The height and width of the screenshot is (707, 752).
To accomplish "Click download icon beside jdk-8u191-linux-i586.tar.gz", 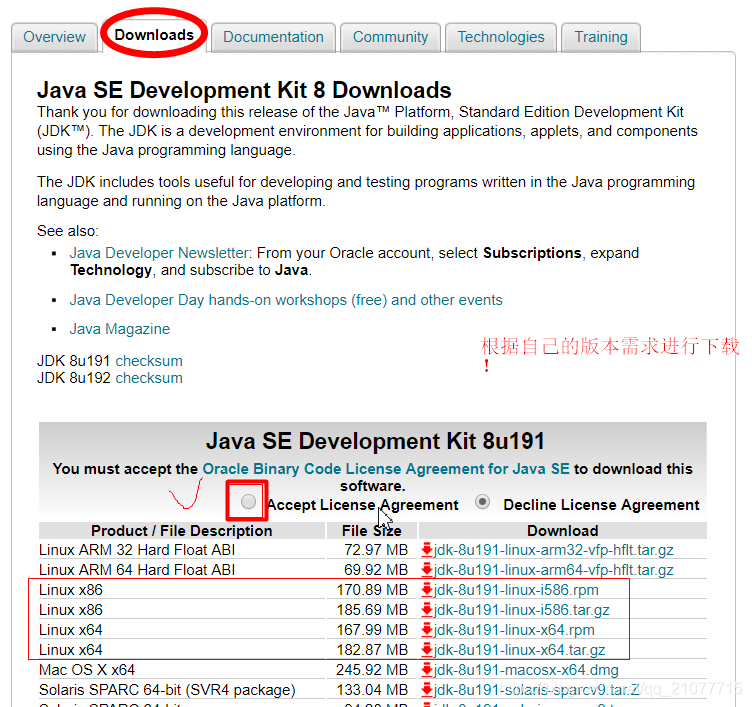I will tap(427, 610).
